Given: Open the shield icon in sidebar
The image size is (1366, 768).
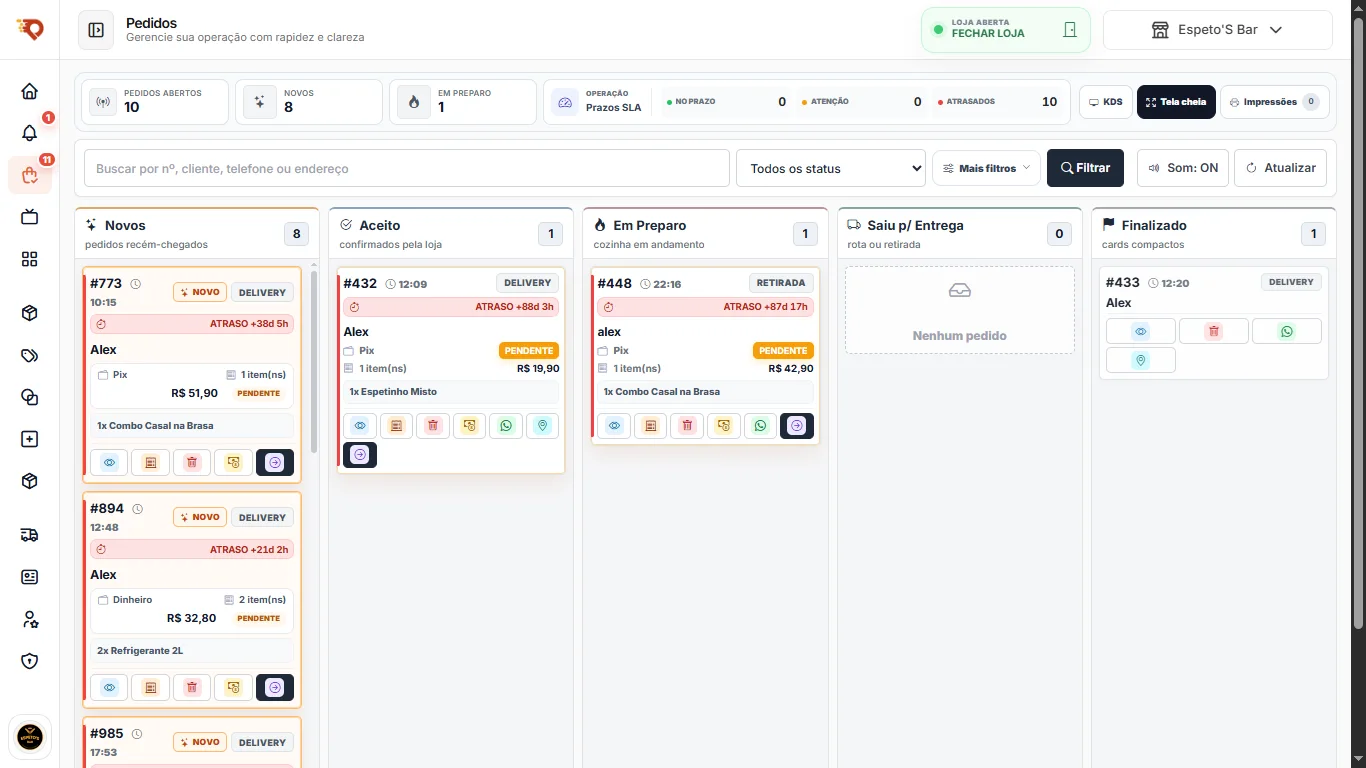Looking at the screenshot, I should [30, 661].
